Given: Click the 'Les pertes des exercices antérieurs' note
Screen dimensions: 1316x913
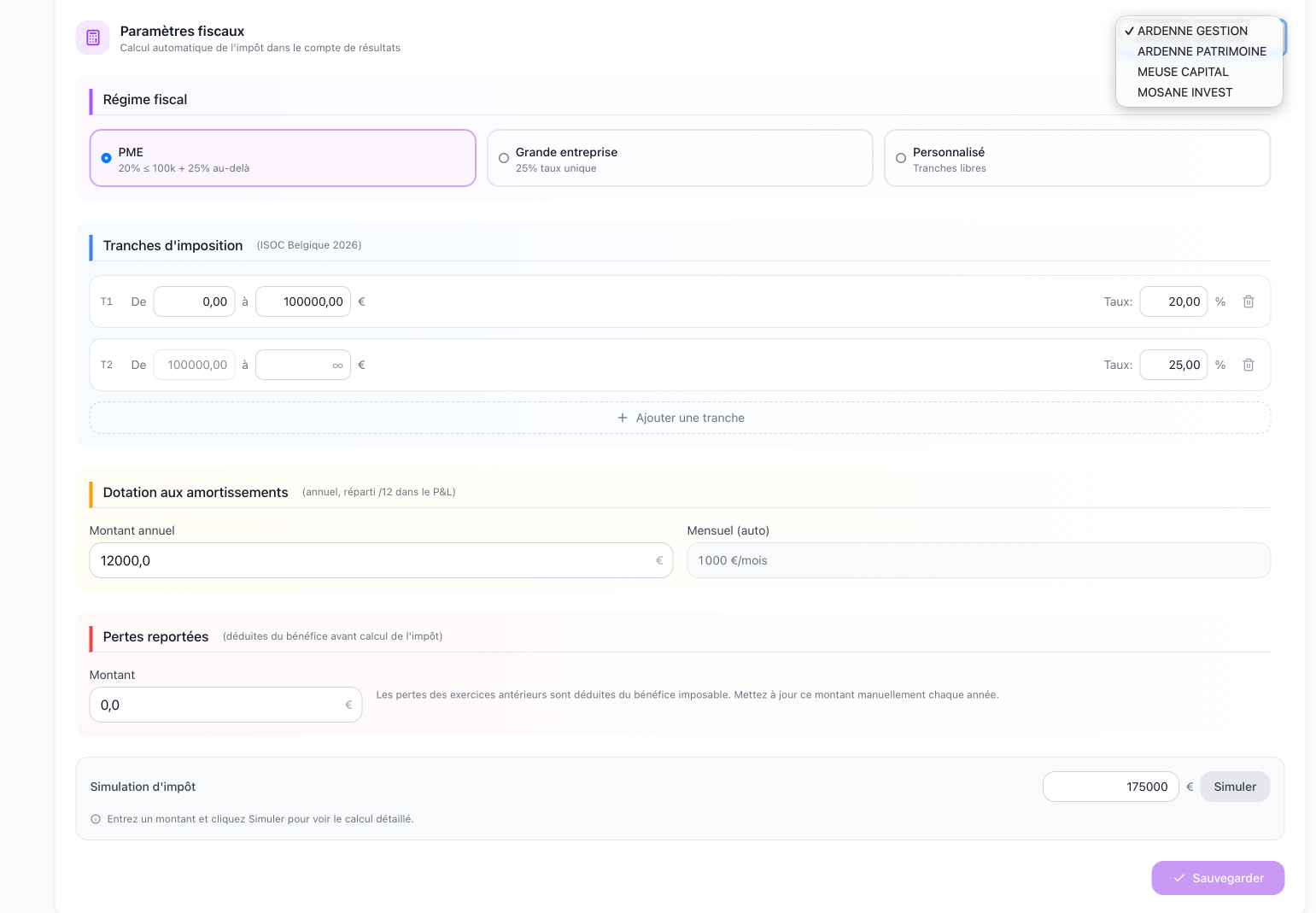Looking at the screenshot, I should pyautogui.click(x=687, y=695).
